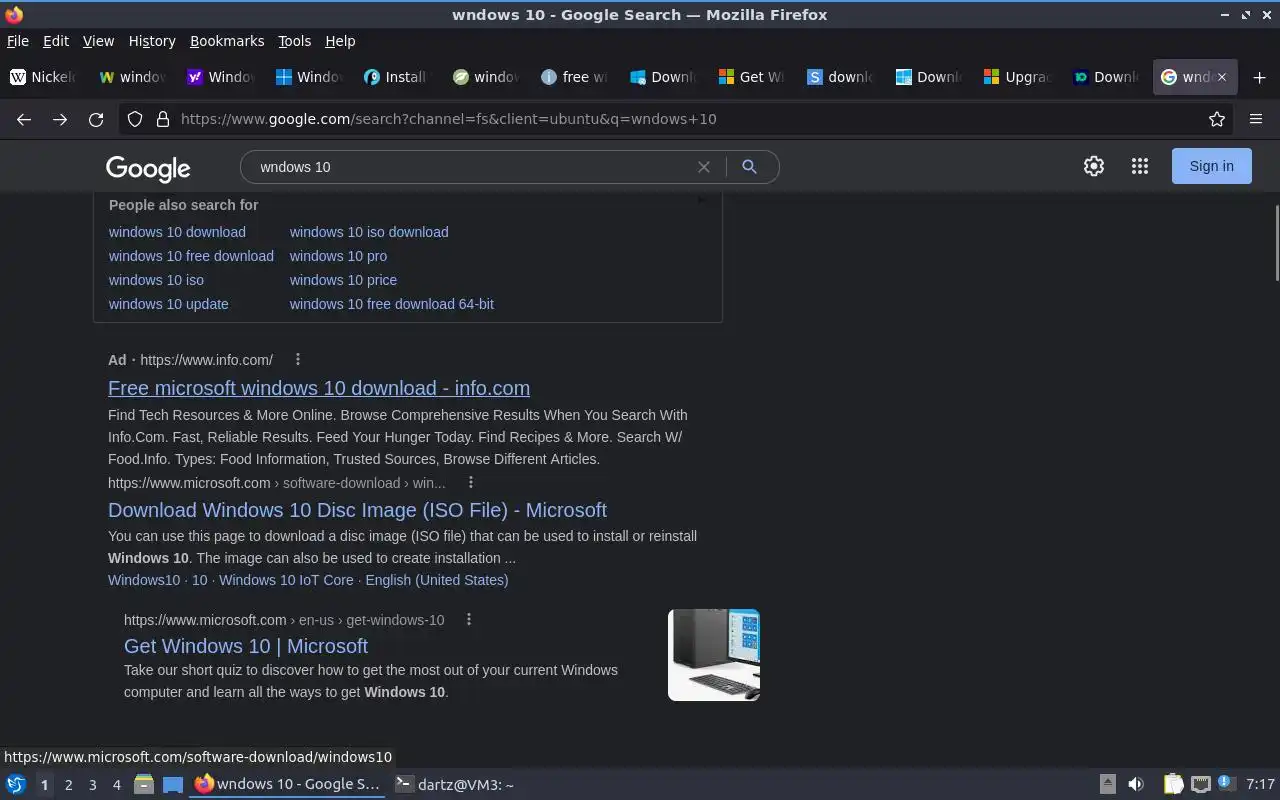The height and width of the screenshot is (800, 1280).
Task: Clear the Google search box text
Action: tap(704, 167)
